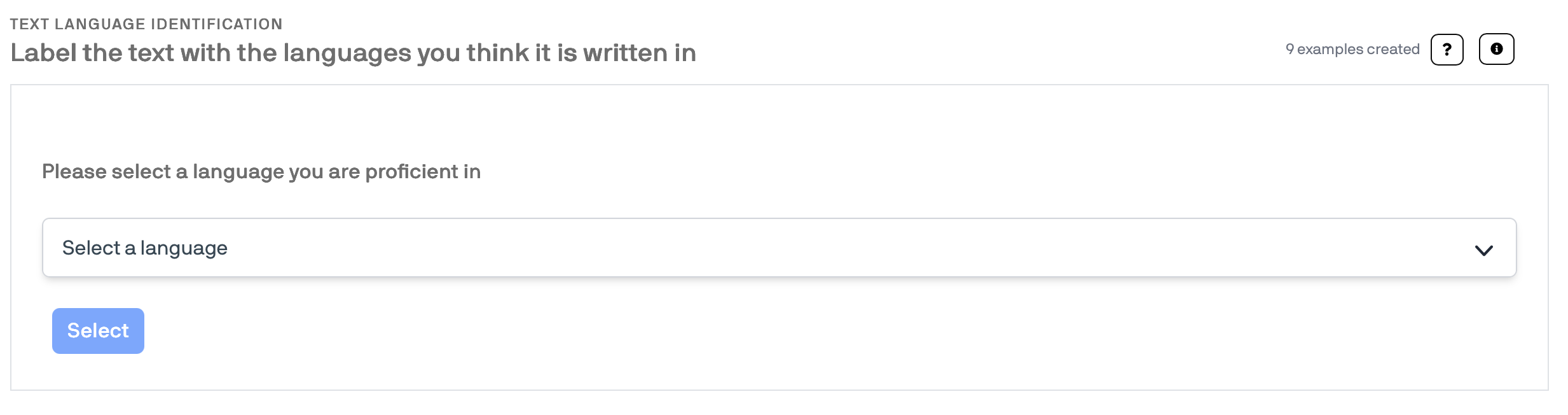1568x415 pixels.
Task: Click the '9 examples created' counter
Action: [1352, 50]
